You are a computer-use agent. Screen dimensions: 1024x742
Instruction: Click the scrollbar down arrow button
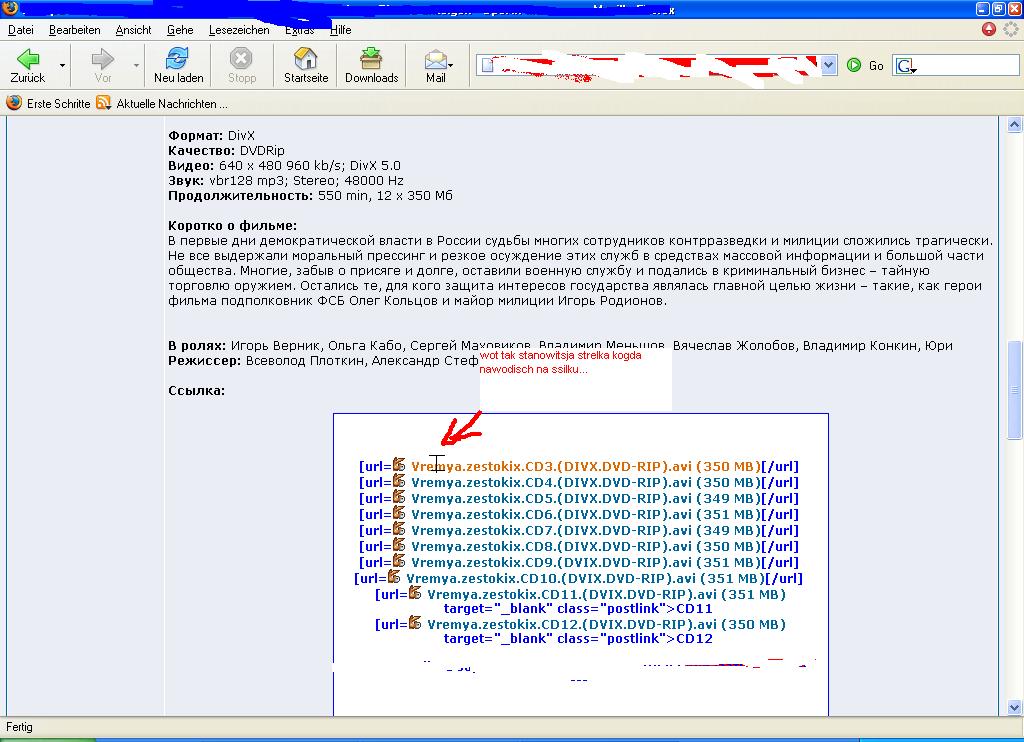1015,708
